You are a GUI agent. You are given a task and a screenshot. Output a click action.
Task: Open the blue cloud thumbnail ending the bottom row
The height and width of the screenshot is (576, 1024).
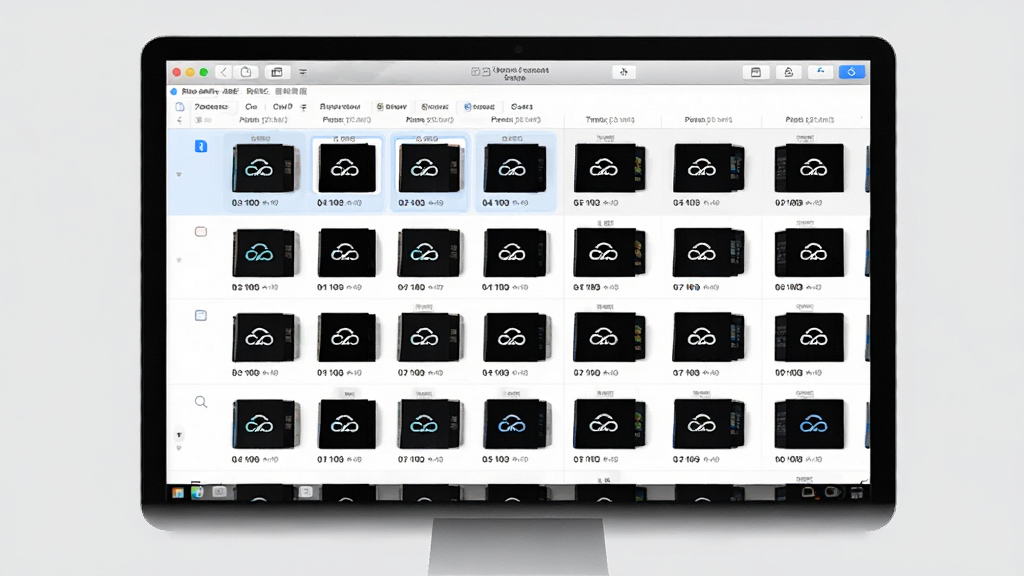[x=809, y=424]
